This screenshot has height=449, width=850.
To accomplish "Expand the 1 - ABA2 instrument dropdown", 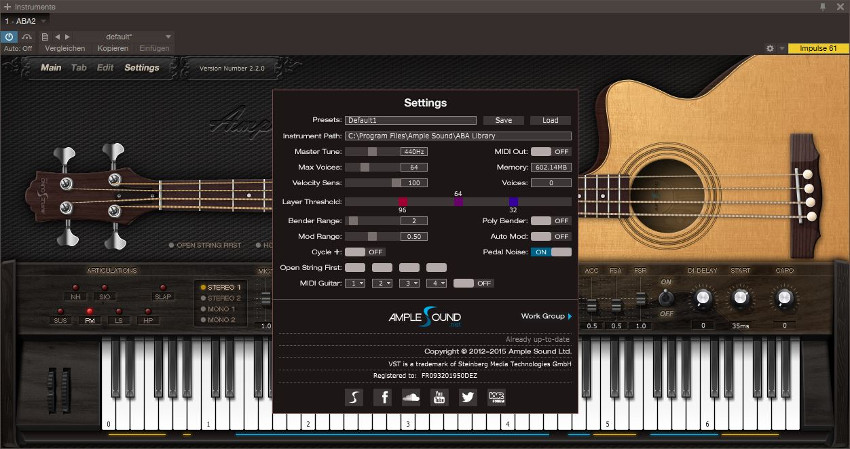I will pyautogui.click(x=44, y=21).
